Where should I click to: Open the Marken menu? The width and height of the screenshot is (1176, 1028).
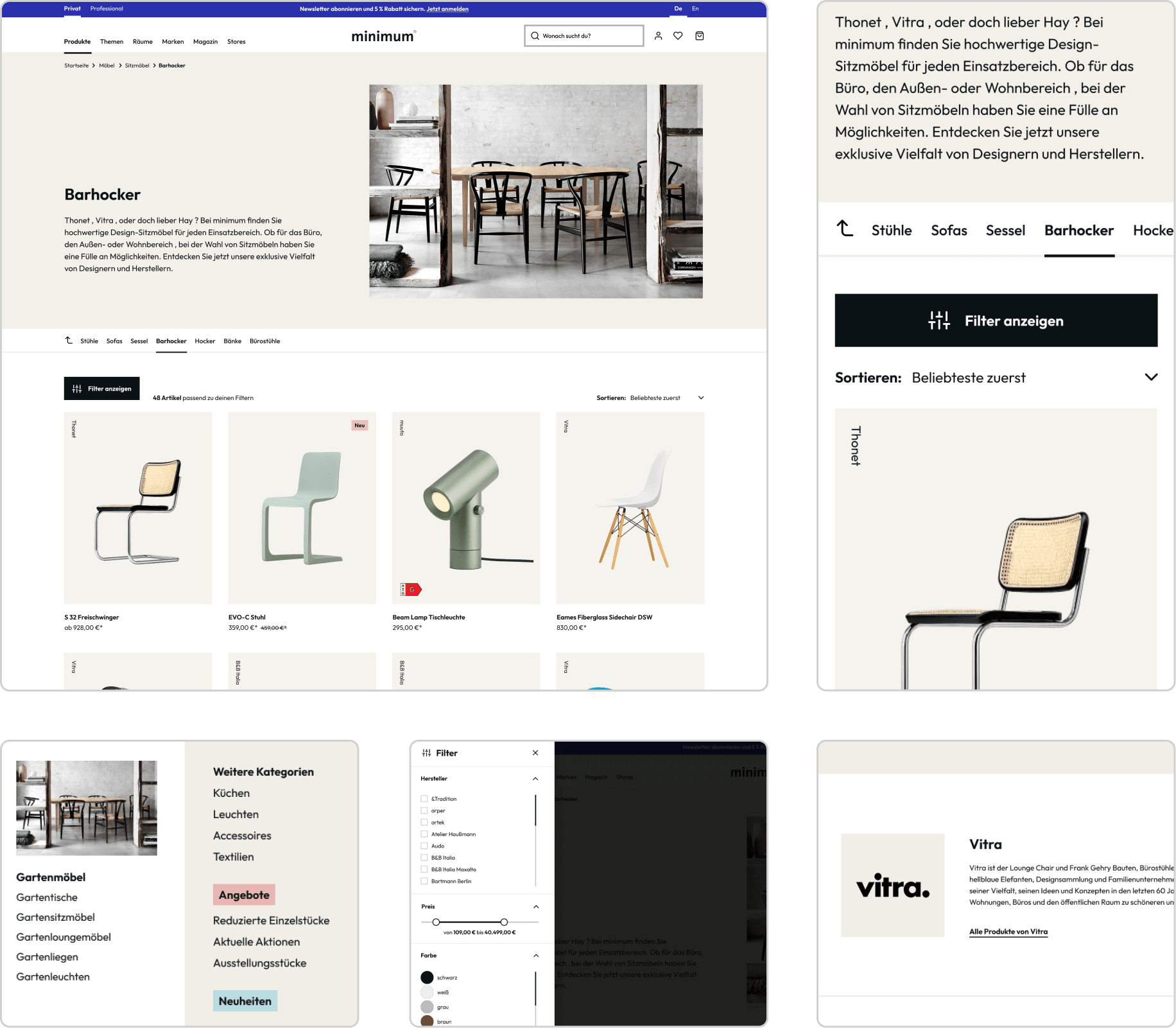coord(173,42)
